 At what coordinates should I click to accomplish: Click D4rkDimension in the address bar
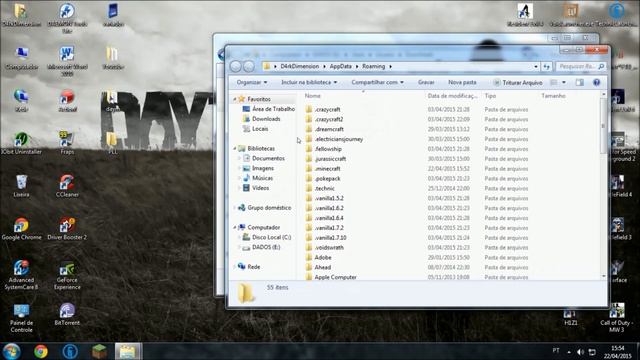(x=299, y=66)
